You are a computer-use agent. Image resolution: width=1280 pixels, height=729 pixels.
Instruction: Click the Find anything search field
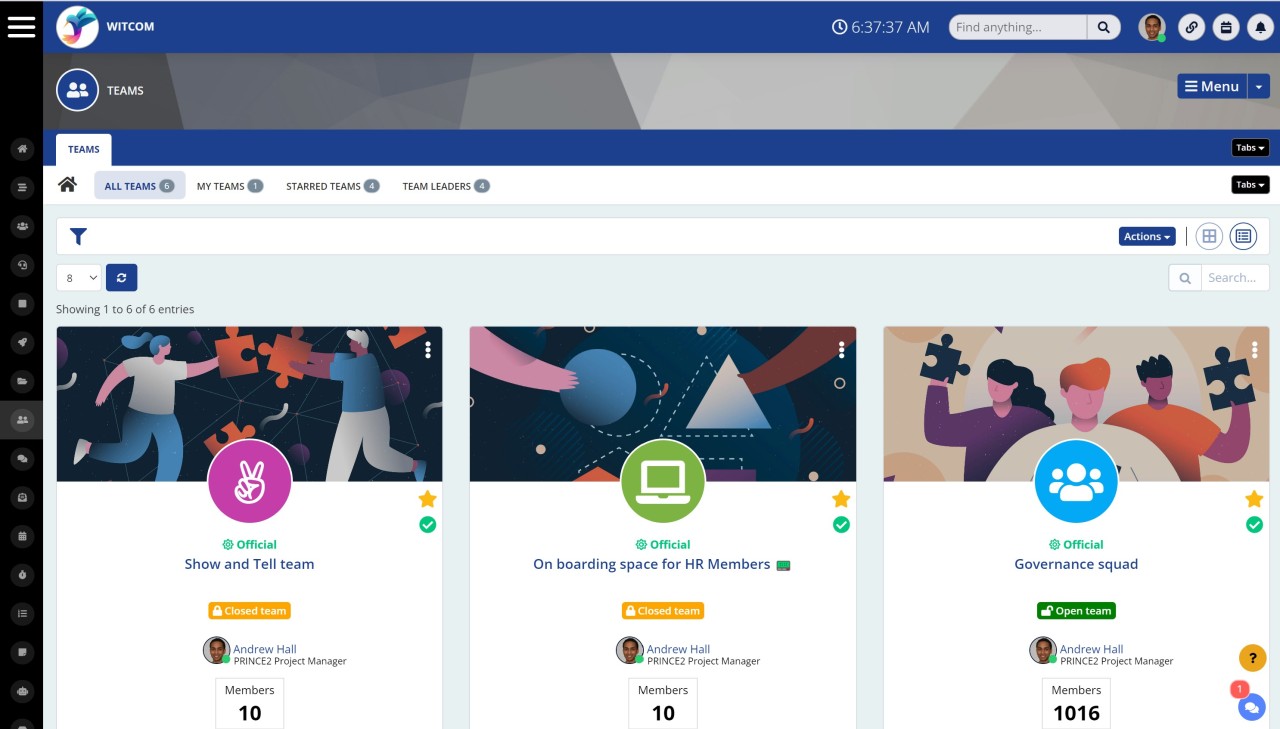pos(1015,27)
